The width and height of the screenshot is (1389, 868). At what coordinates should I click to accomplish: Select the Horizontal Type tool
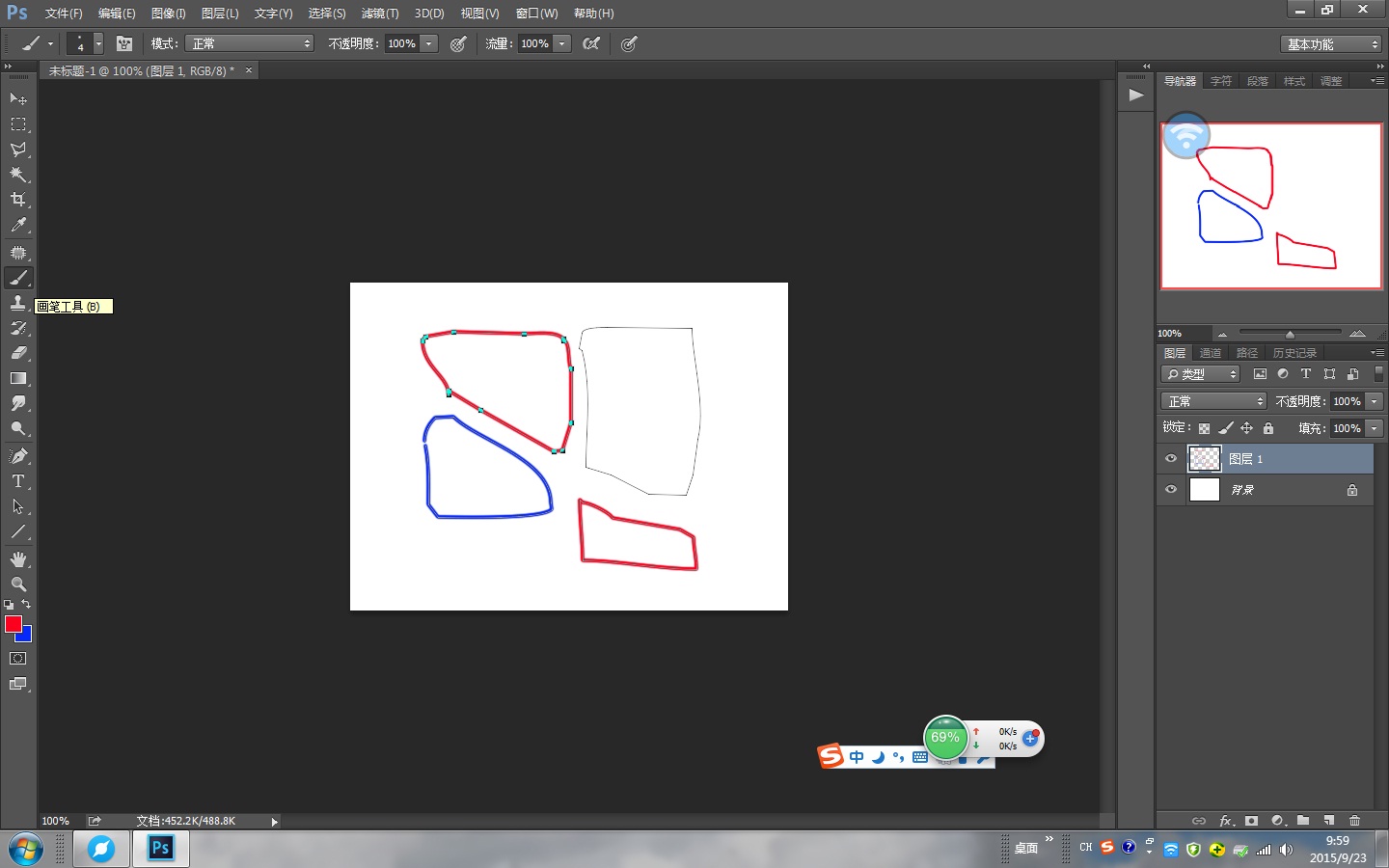point(18,481)
